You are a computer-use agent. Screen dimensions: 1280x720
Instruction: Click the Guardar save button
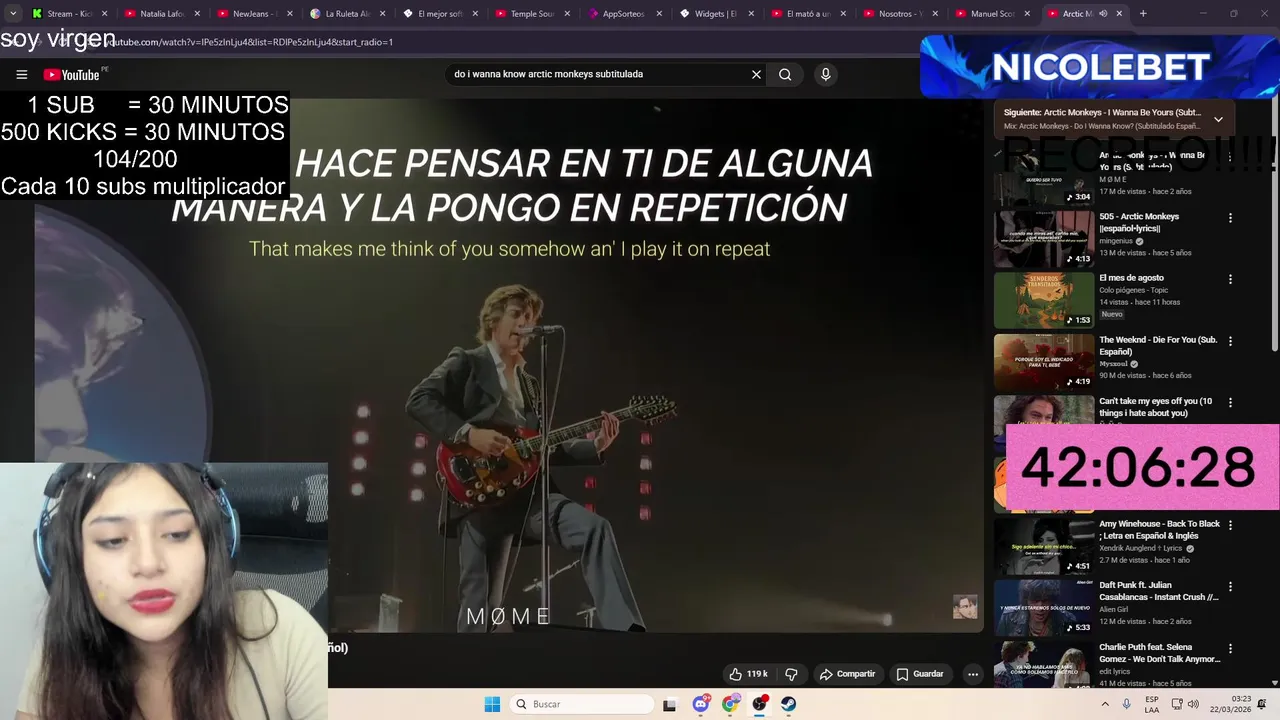(x=920, y=674)
